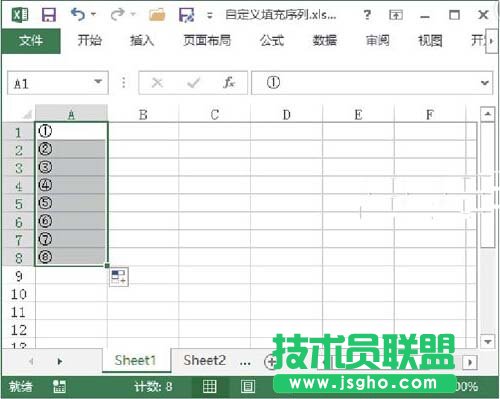Click cell A3 containing ③
Screen dimensions: 500x399
point(71,167)
